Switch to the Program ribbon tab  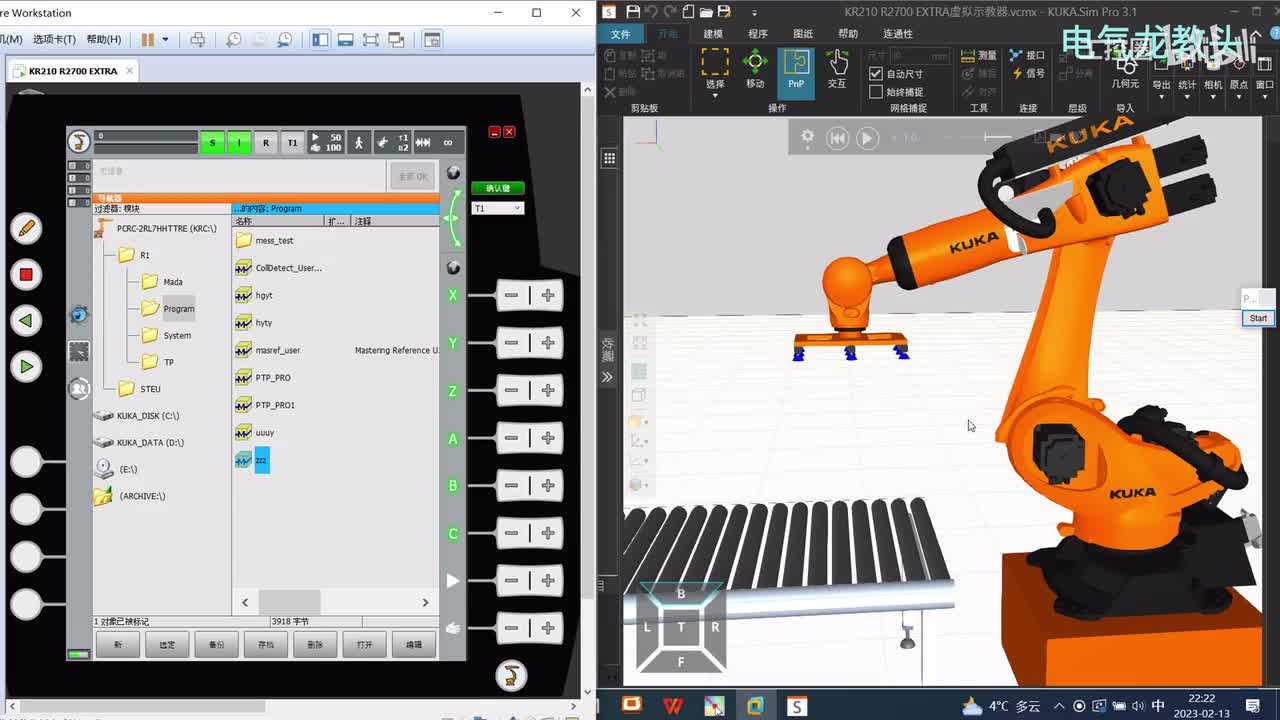coord(758,34)
